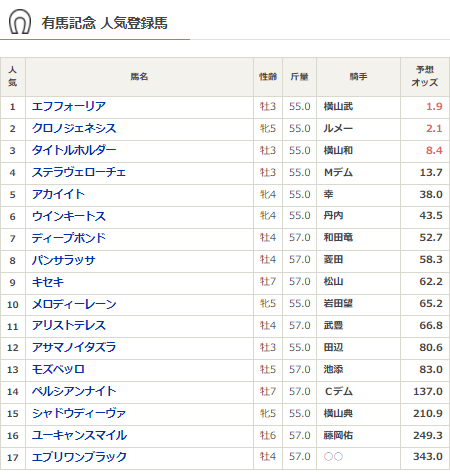Open horse link アサマノイタズラ
Screen dimensions: 450x474
74,348
